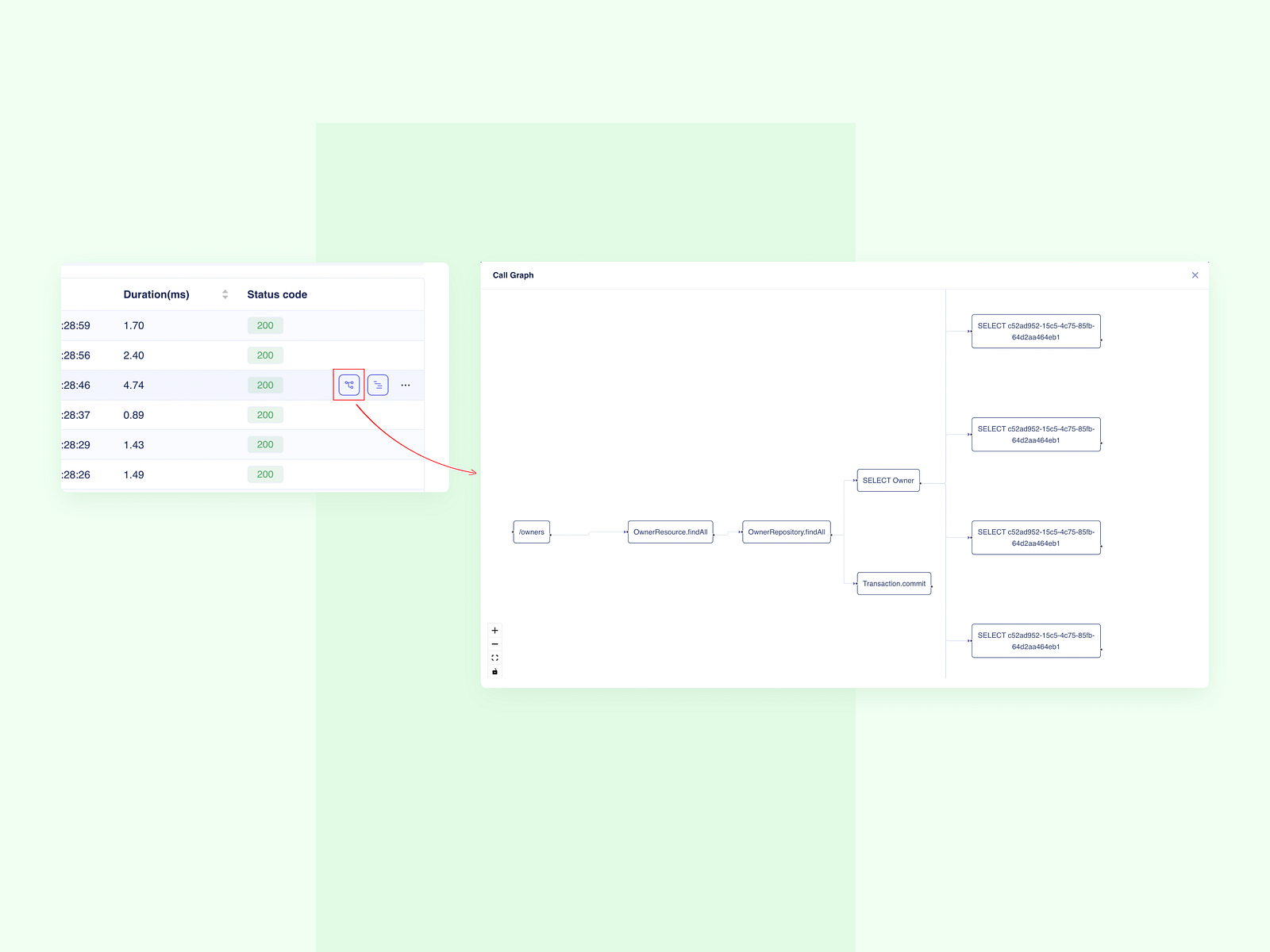Expand the OwnerRepository.findAll node
This screenshot has width=1270, height=952.
(x=786, y=532)
